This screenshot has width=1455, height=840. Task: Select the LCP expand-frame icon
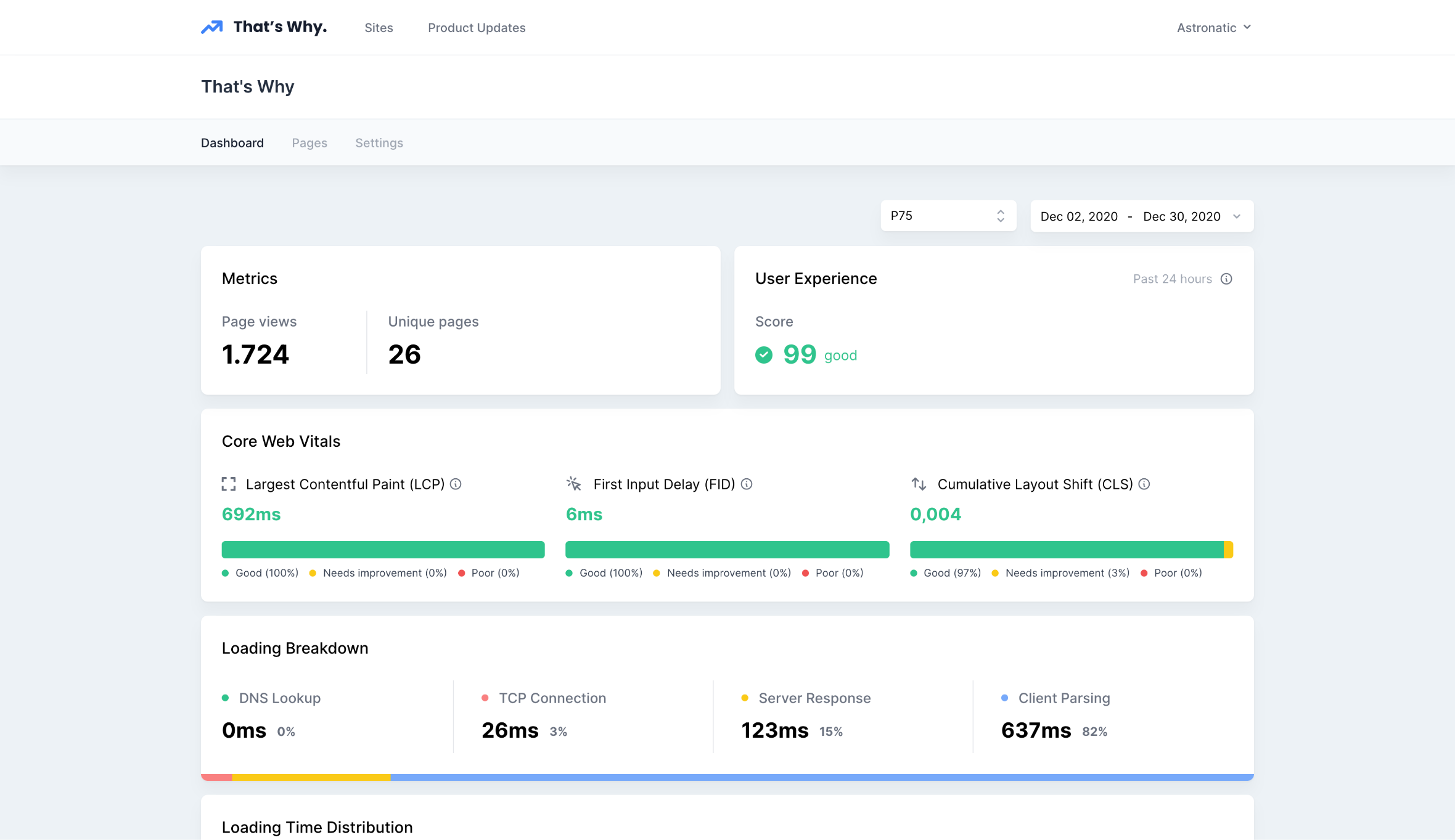[x=229, y=484]
